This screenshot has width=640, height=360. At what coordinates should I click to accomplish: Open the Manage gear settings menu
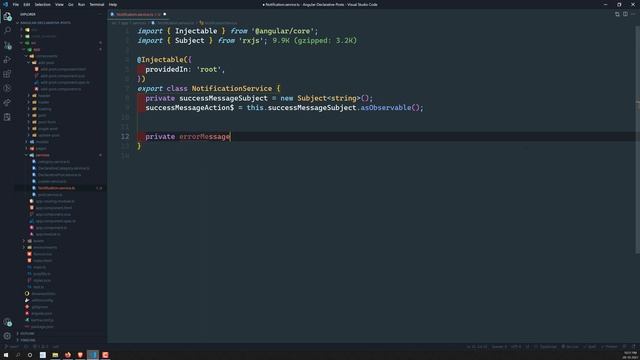pyautogui.click(x=7, y=336)
